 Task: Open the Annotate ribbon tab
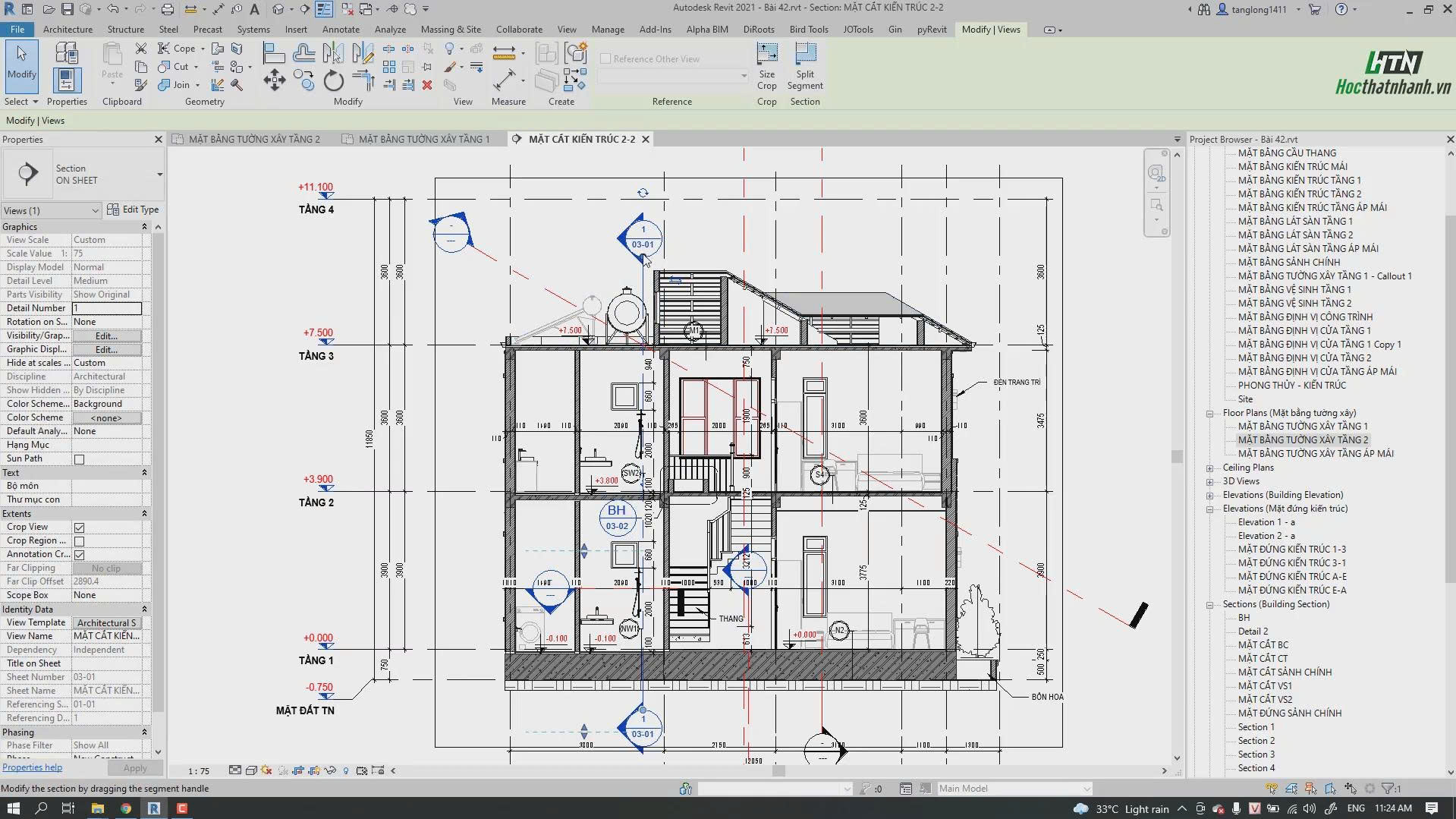[x=341, y=29]
